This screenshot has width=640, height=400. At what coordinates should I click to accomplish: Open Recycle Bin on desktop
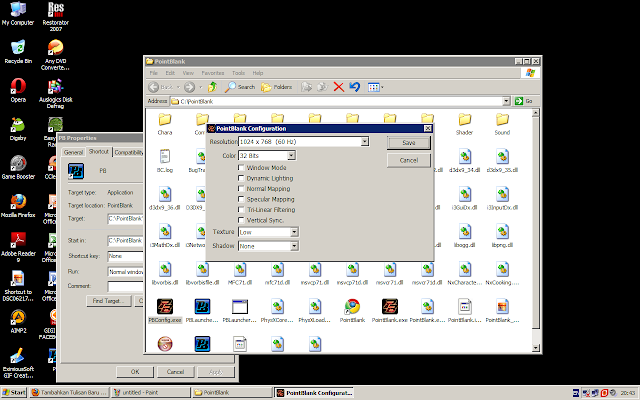point(18,52)
